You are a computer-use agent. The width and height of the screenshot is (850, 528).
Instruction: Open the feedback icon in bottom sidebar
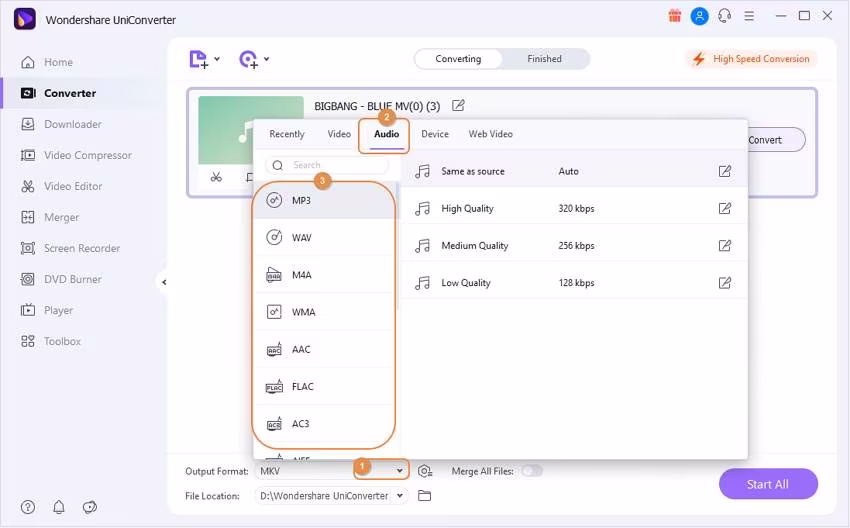coord(89,507)
